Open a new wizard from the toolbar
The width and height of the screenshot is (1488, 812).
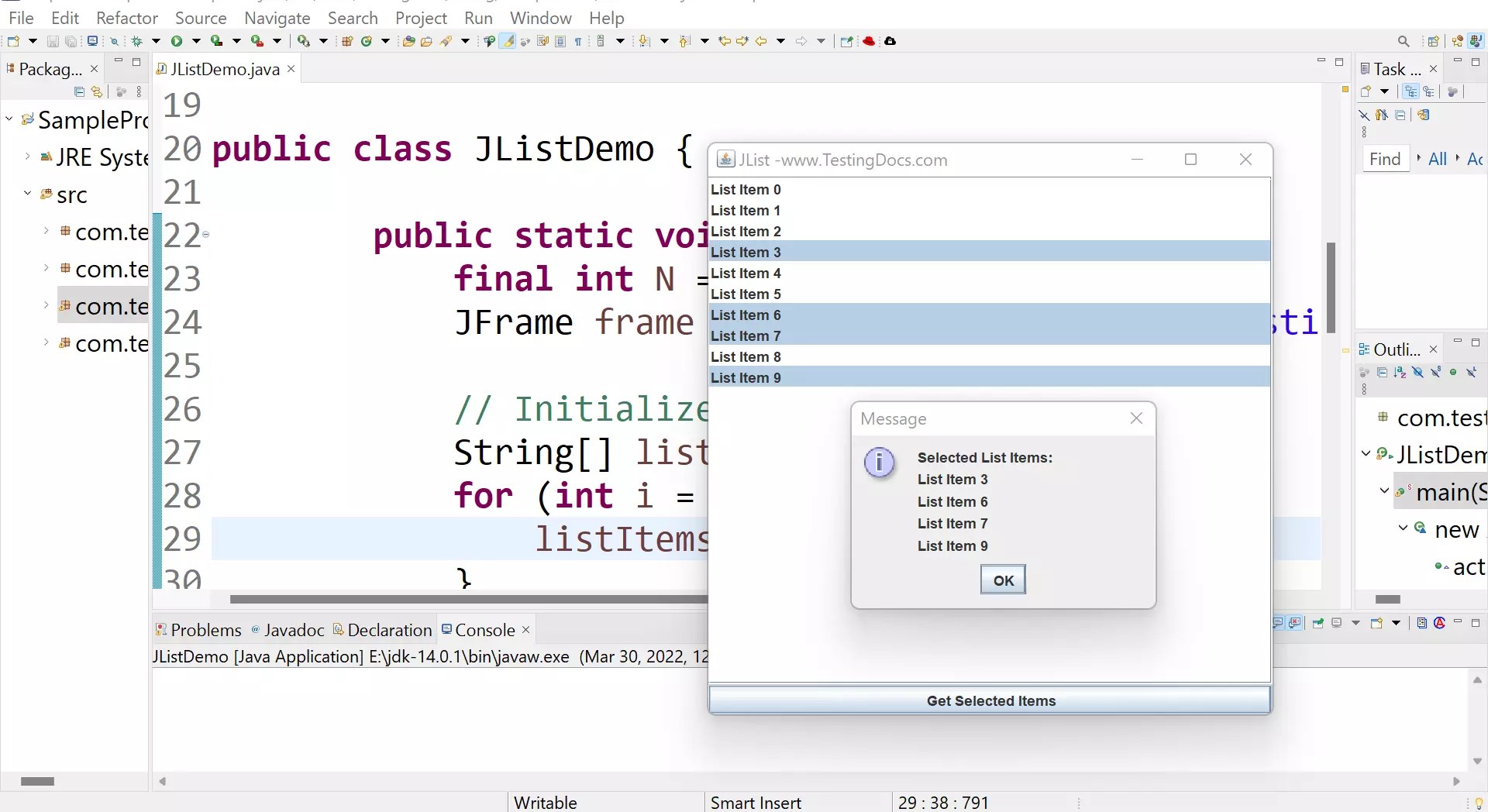(12, 41)
